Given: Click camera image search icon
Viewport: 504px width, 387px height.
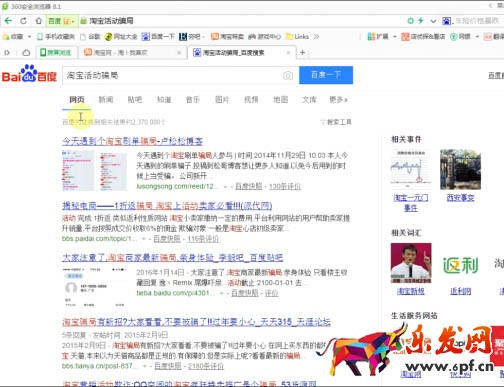Looking at the screenshot, I should point(288,76).
